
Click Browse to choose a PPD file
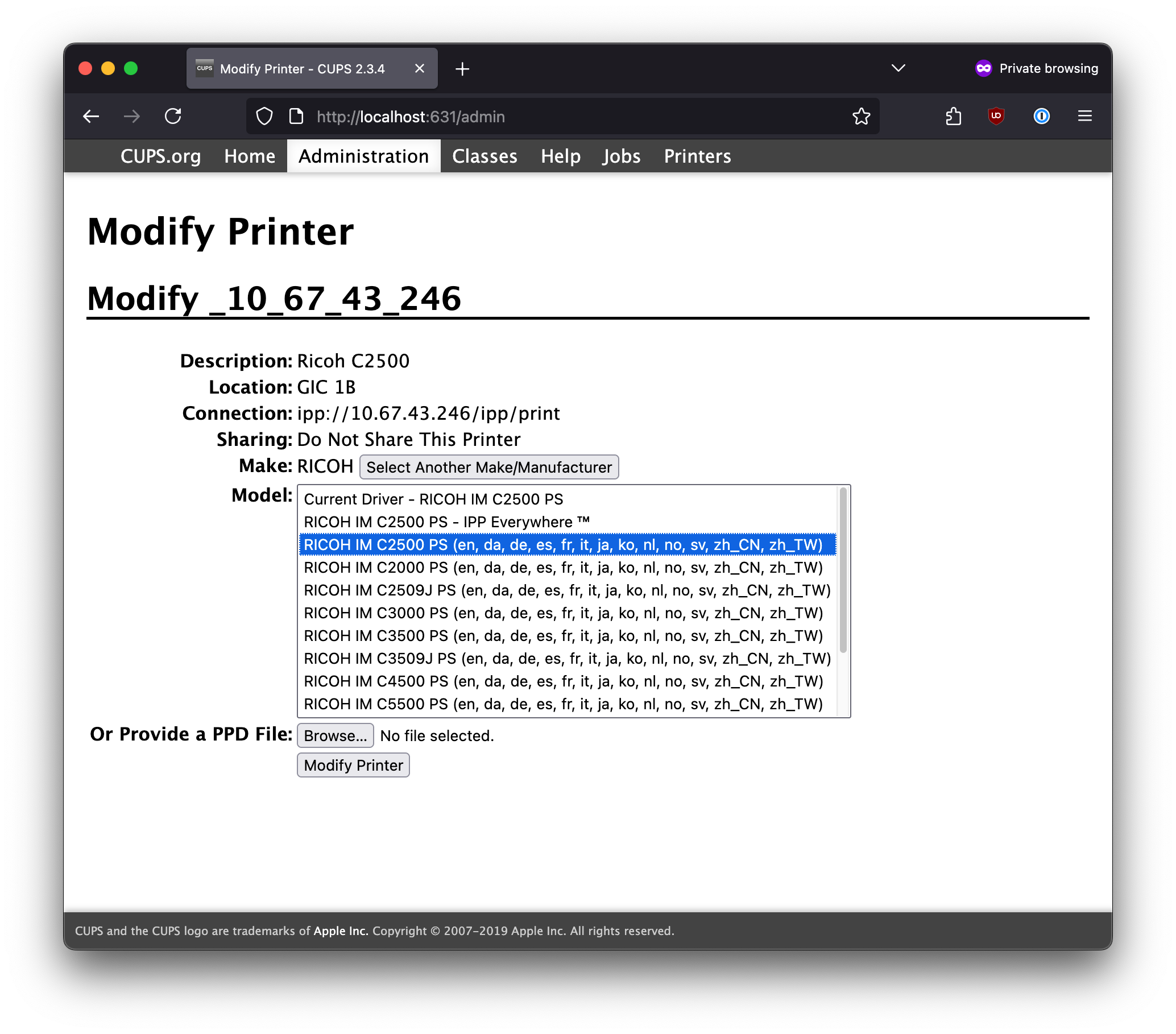click(x=335, y=735)
